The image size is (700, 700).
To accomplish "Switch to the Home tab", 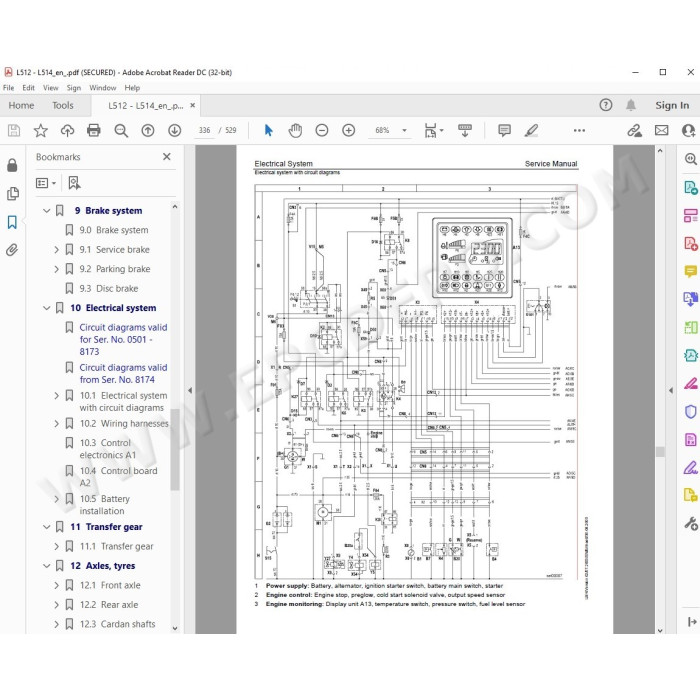I will pos(21,105).
